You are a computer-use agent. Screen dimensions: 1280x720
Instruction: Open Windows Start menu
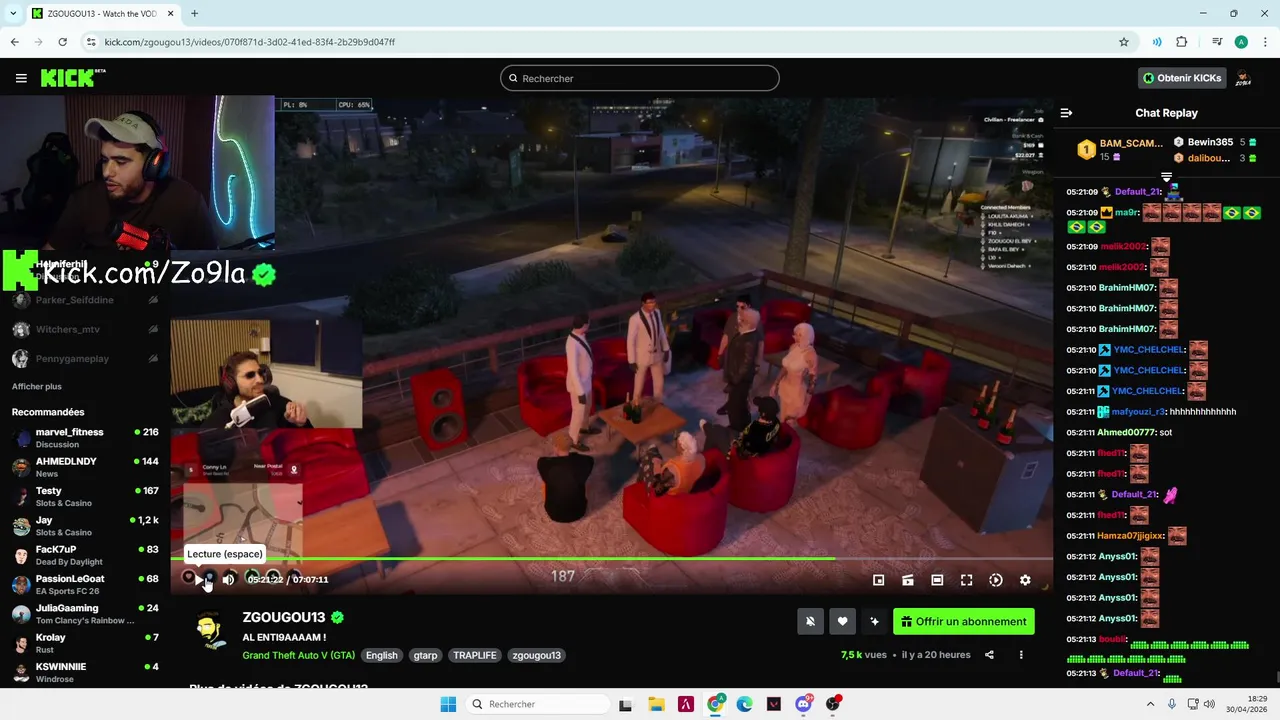point(448,704)
